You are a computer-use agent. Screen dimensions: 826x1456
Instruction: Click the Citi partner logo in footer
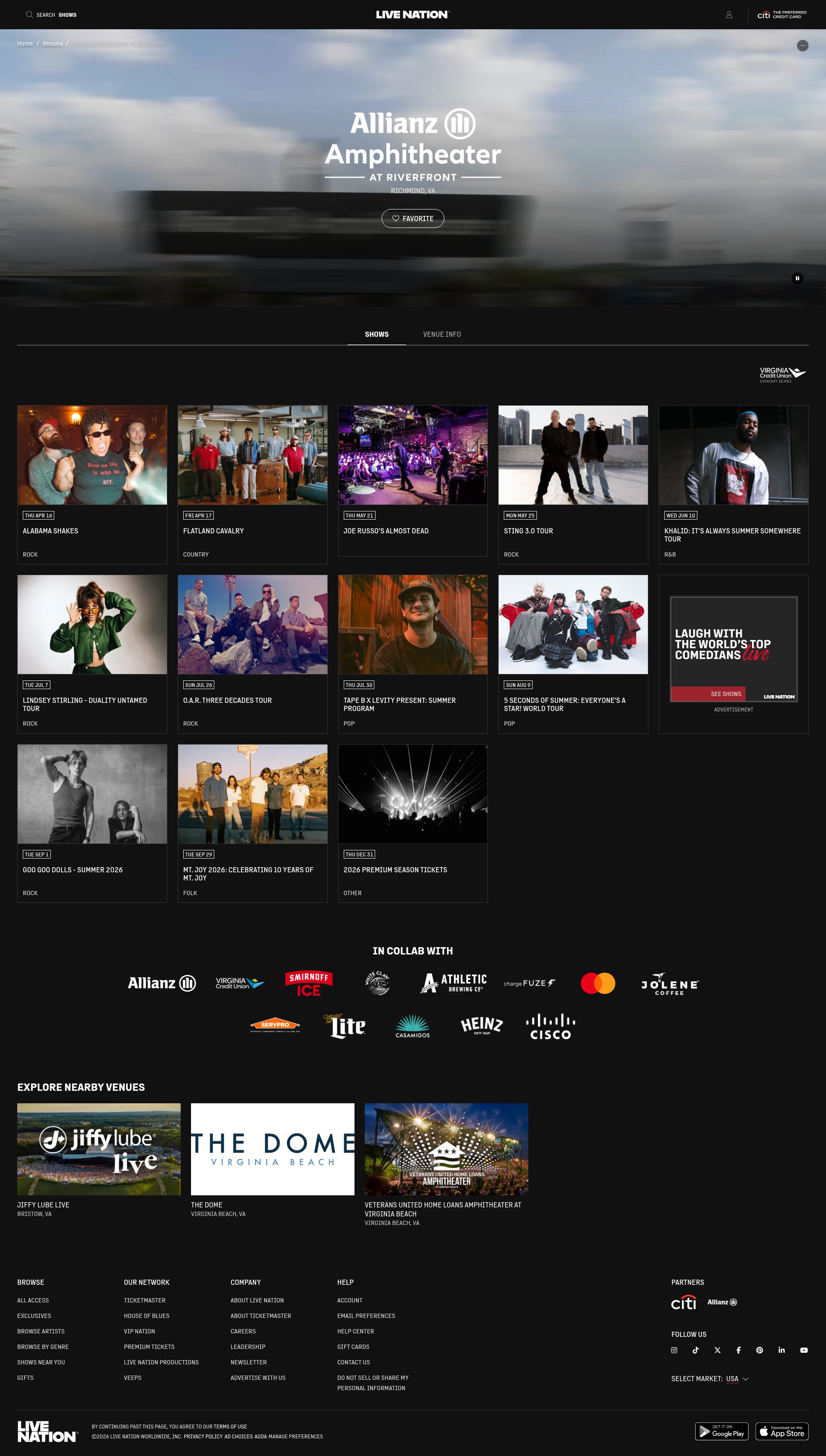point(684,1302)
